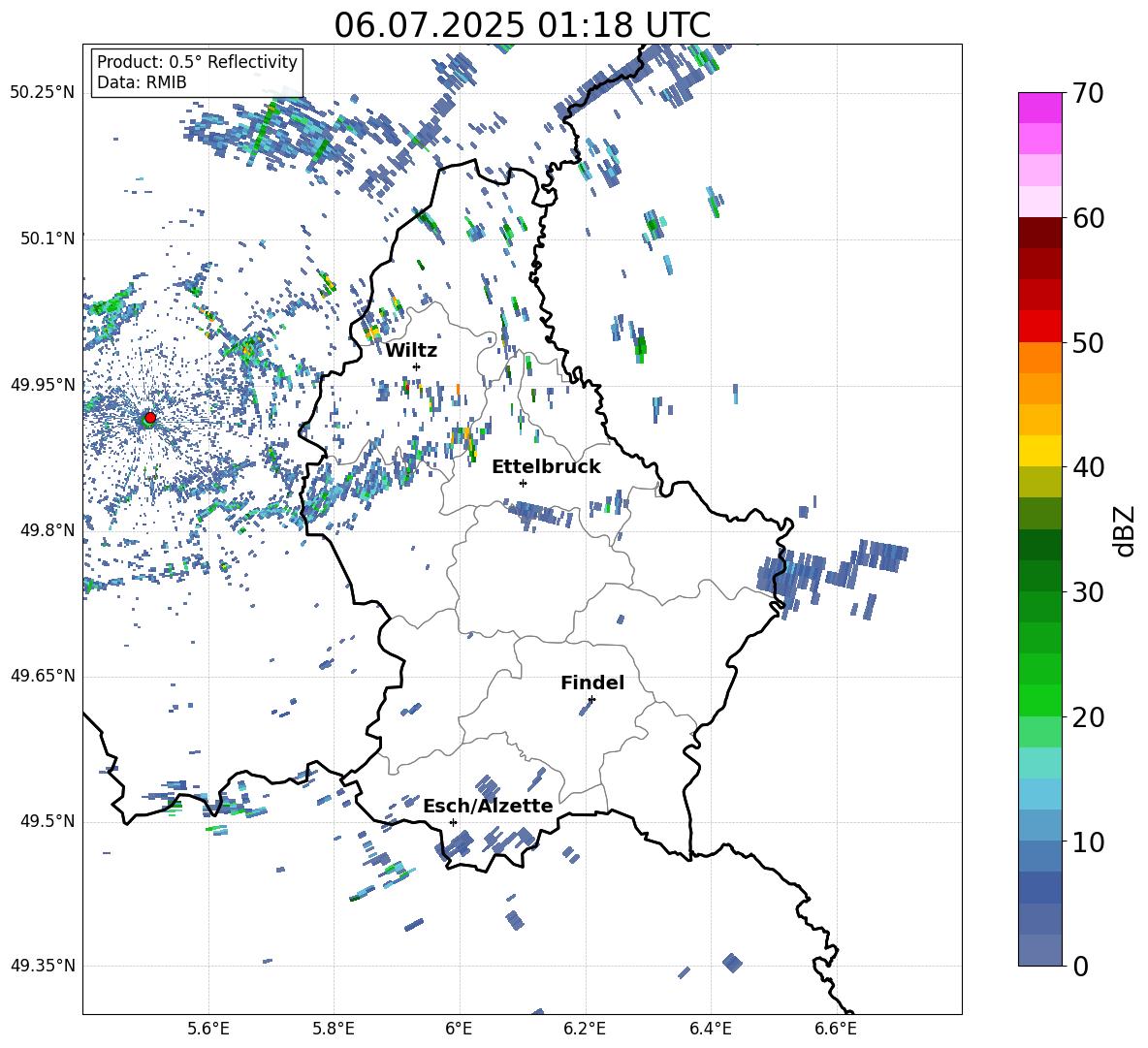Click the 20 tick on the colorbar
The image size is (1148, 1048).
pos(1087,716)
